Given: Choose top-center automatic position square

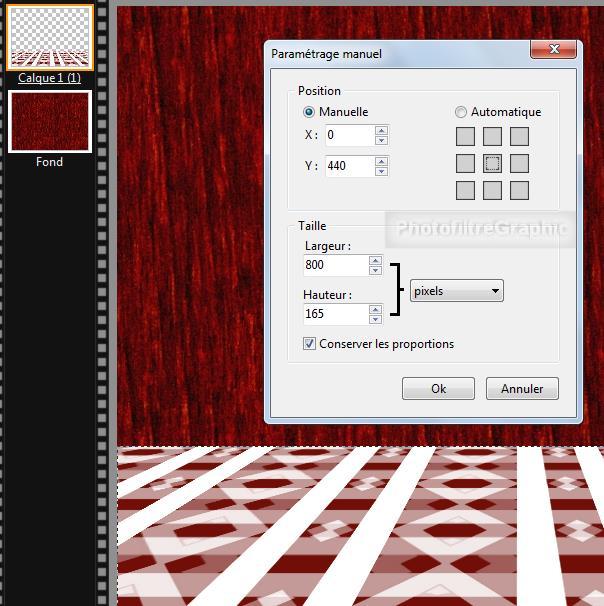Looking at the screenshot, I should [492, 136].
